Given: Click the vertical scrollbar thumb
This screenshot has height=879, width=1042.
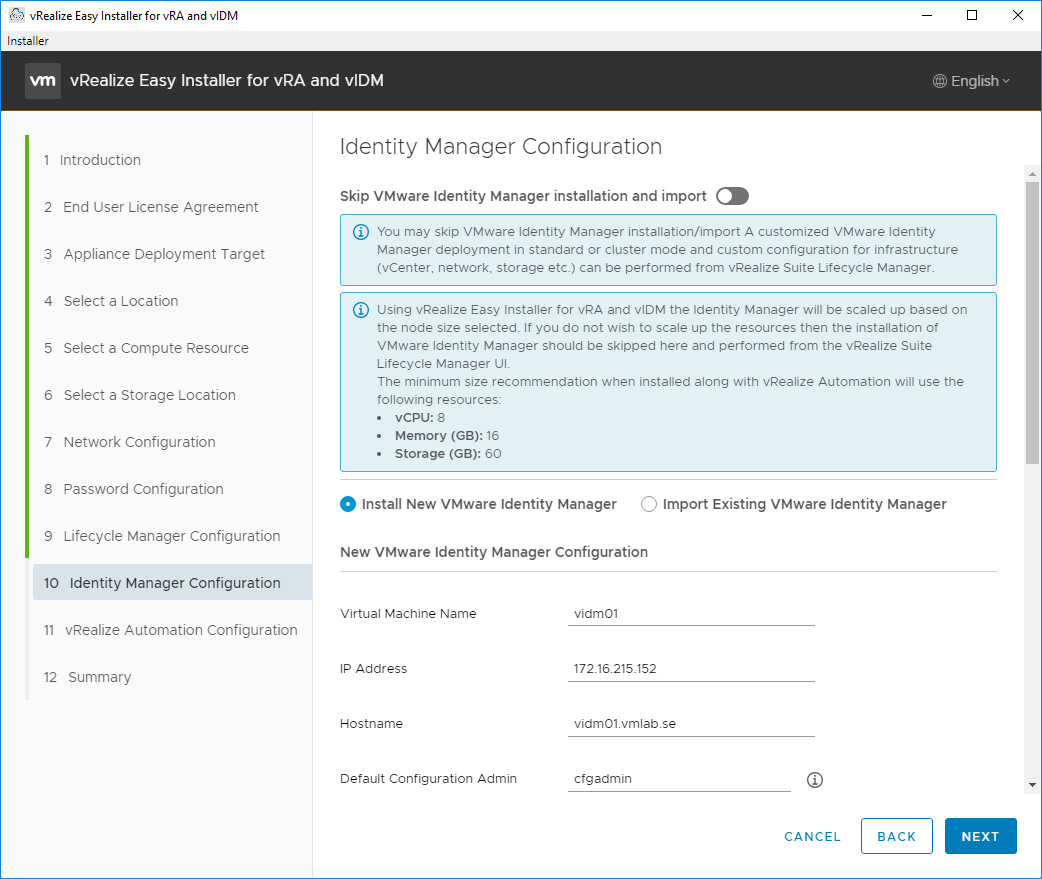Looking at the screenshot, I should [x=1032, y=322].
